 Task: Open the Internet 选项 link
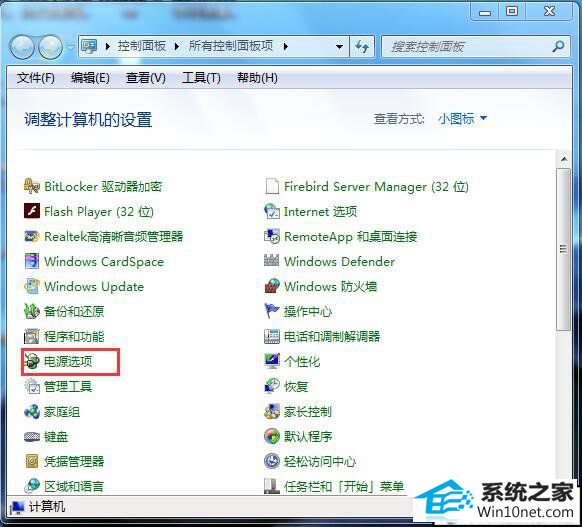point(320,212)
